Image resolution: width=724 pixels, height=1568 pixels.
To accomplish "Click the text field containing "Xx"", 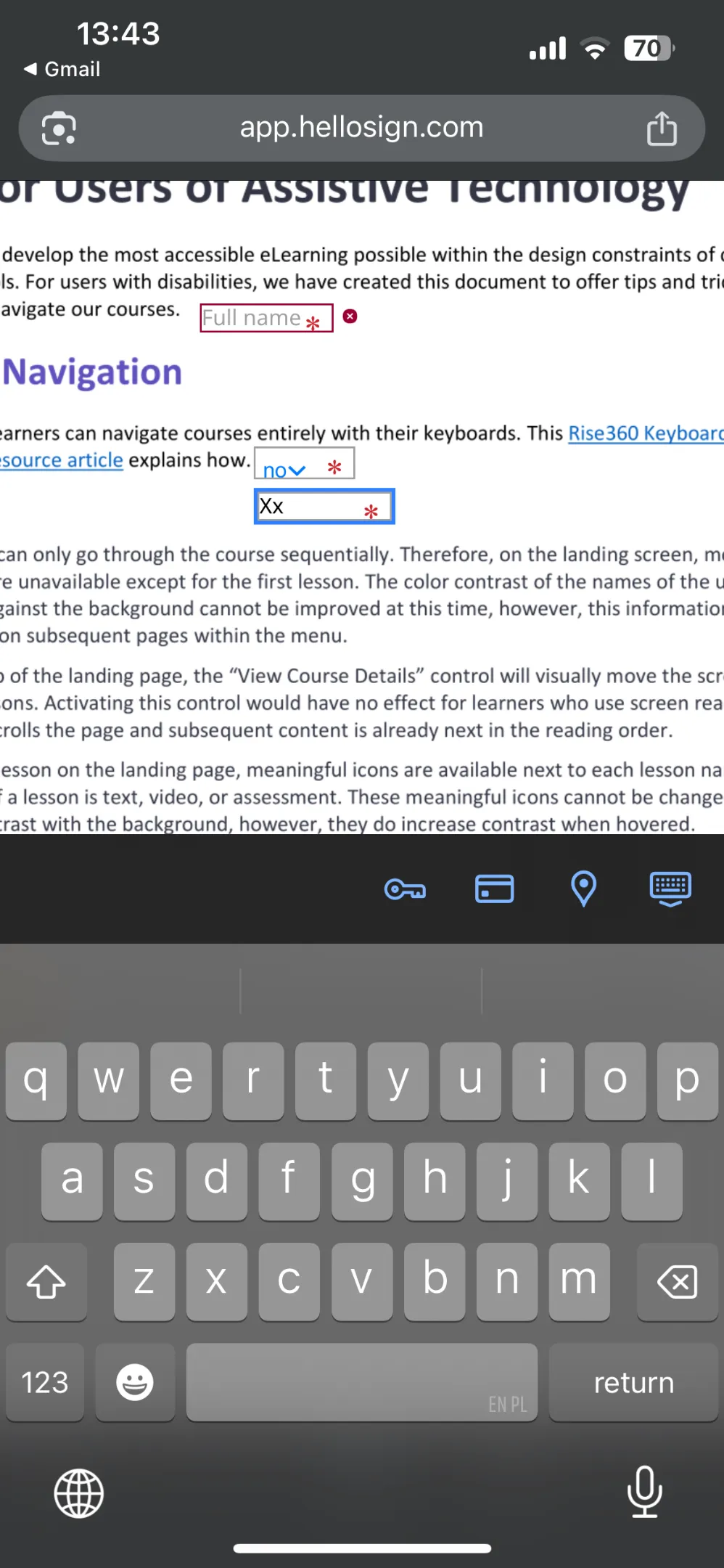I will coord(324,506).
